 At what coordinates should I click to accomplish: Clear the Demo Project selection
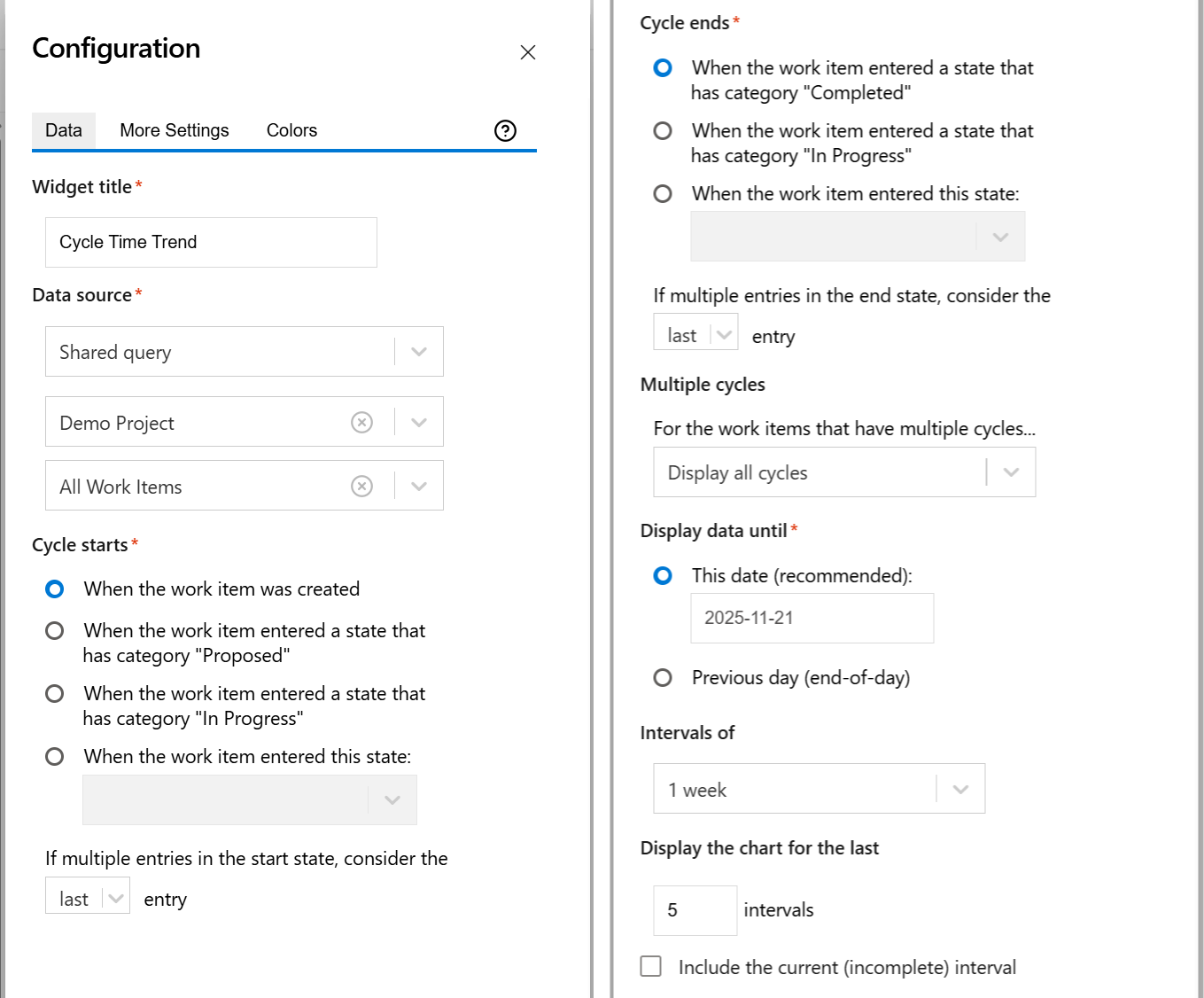pyautogui.click(x=361, y=423)
